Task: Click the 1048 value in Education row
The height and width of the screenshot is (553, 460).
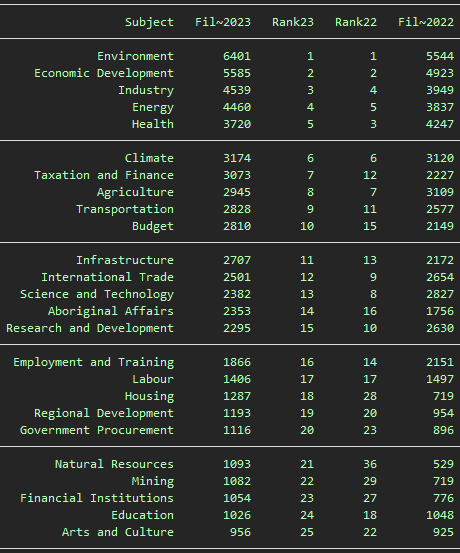Action: click(x=440, y=515)
